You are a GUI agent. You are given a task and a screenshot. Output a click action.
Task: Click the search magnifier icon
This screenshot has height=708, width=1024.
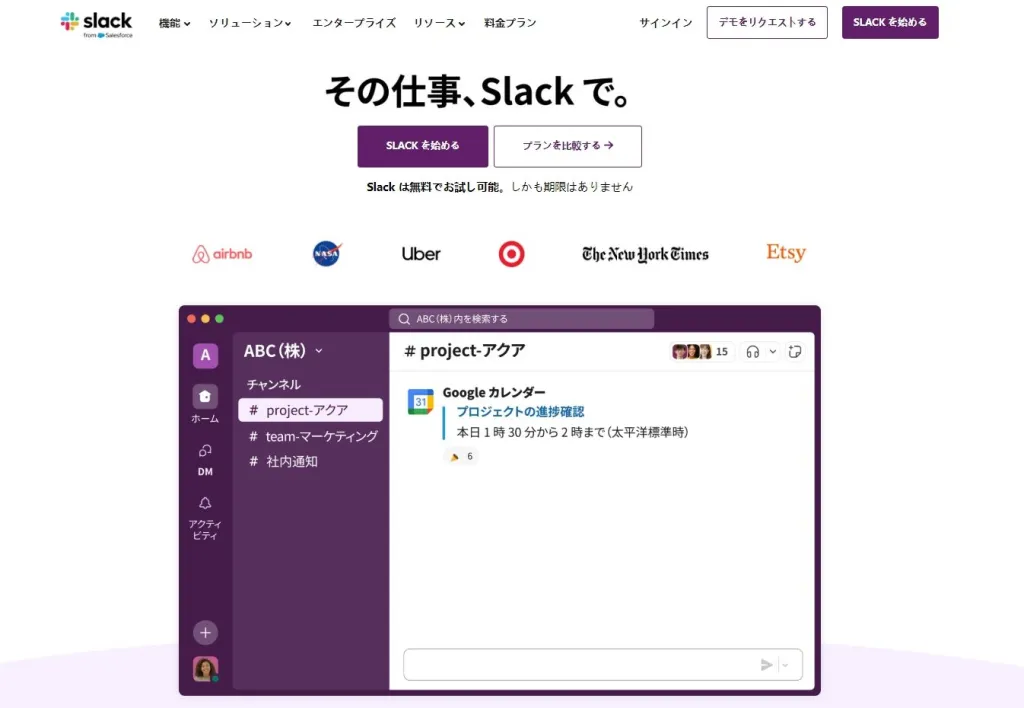pos(404,319)
